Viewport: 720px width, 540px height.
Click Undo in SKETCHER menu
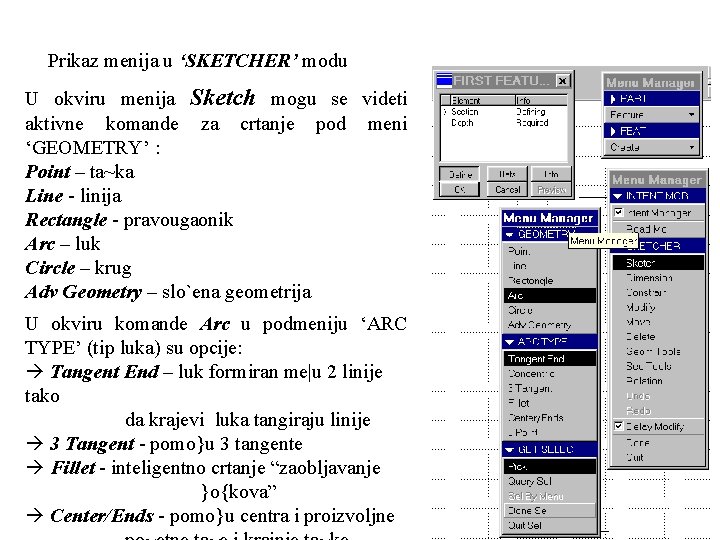coord(658,395)
